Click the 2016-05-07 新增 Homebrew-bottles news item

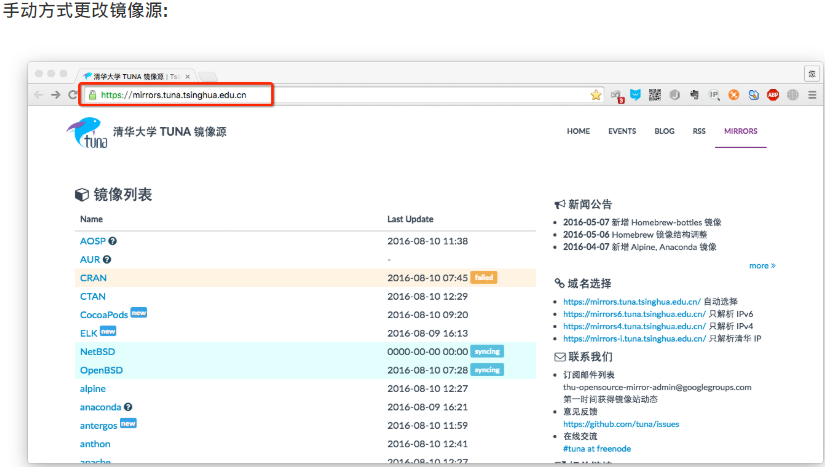(642, 222)
